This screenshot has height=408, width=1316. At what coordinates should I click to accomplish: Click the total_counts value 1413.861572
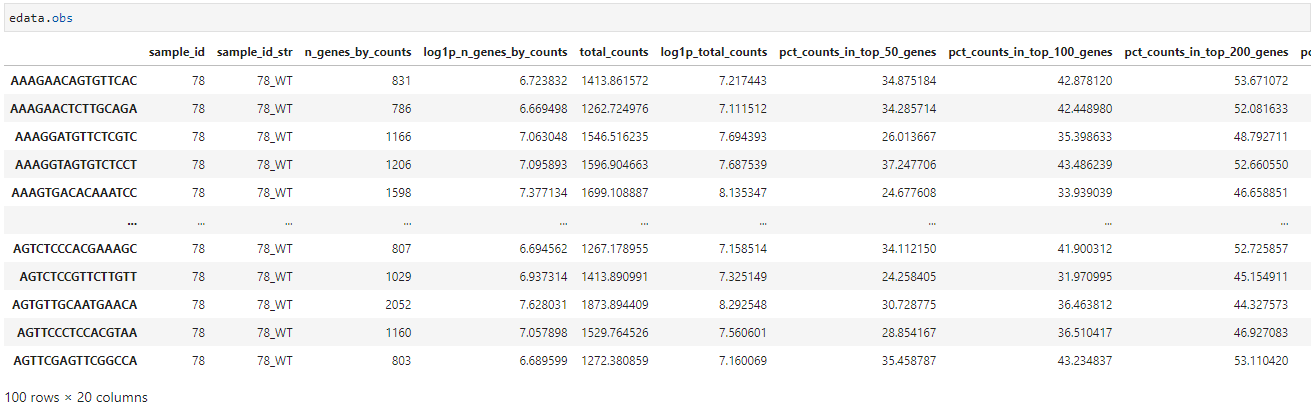[614, 80]
